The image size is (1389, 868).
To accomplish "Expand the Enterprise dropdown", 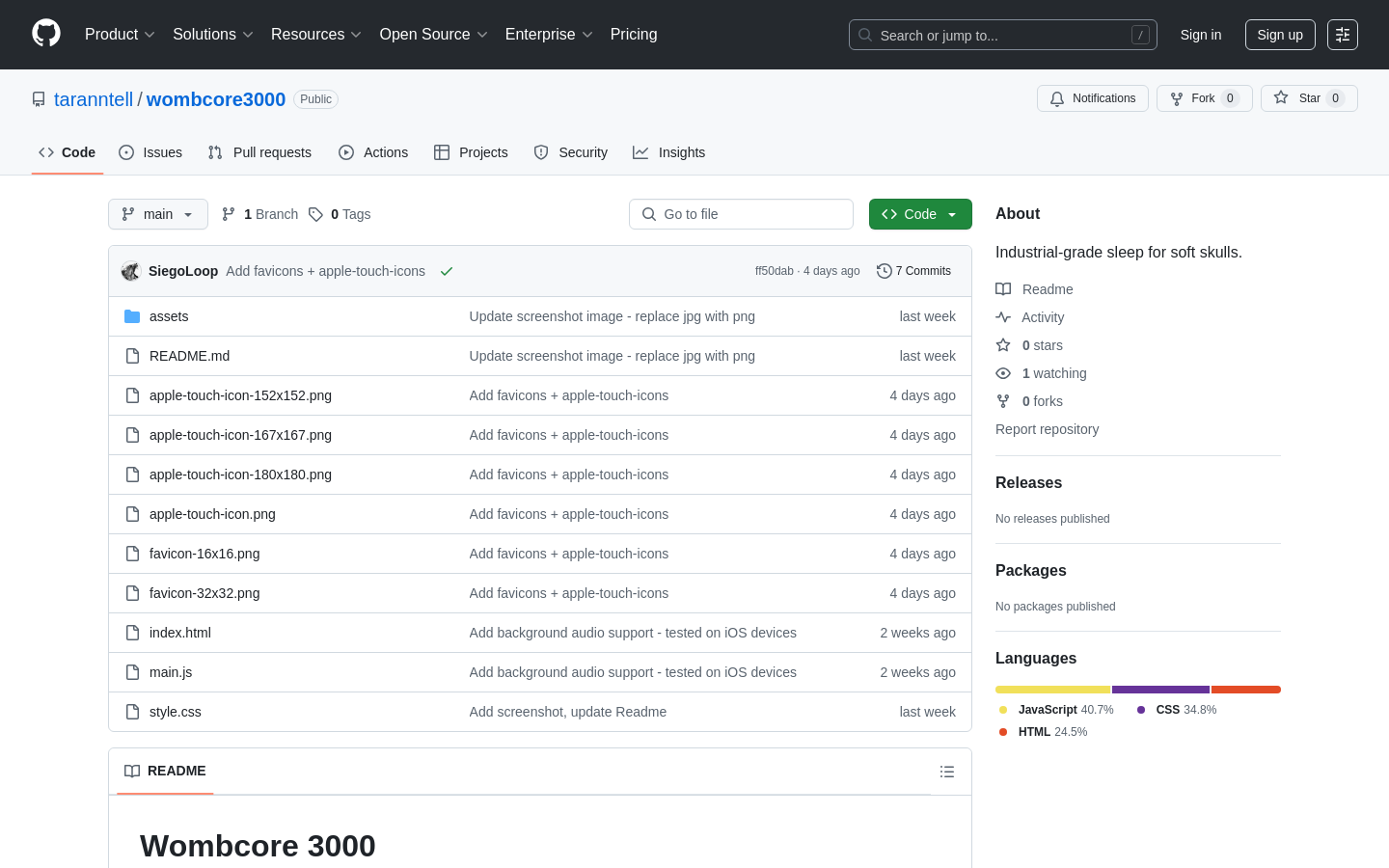I will coord(549,35).
